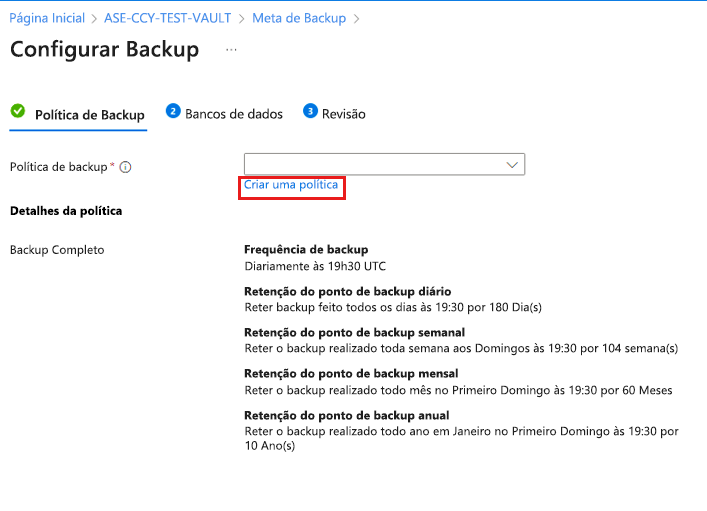Go to the Revisão tab

(x=343, y=114)
